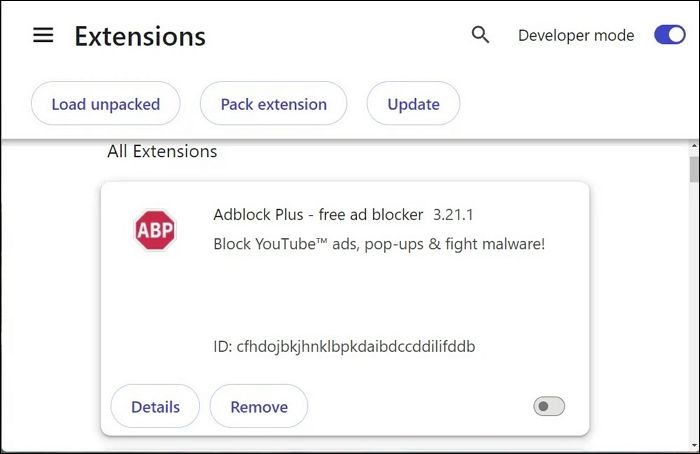Click the Adblock Plus extension name
The width and height of the screenshot is (700, 454).
[318, 215]
